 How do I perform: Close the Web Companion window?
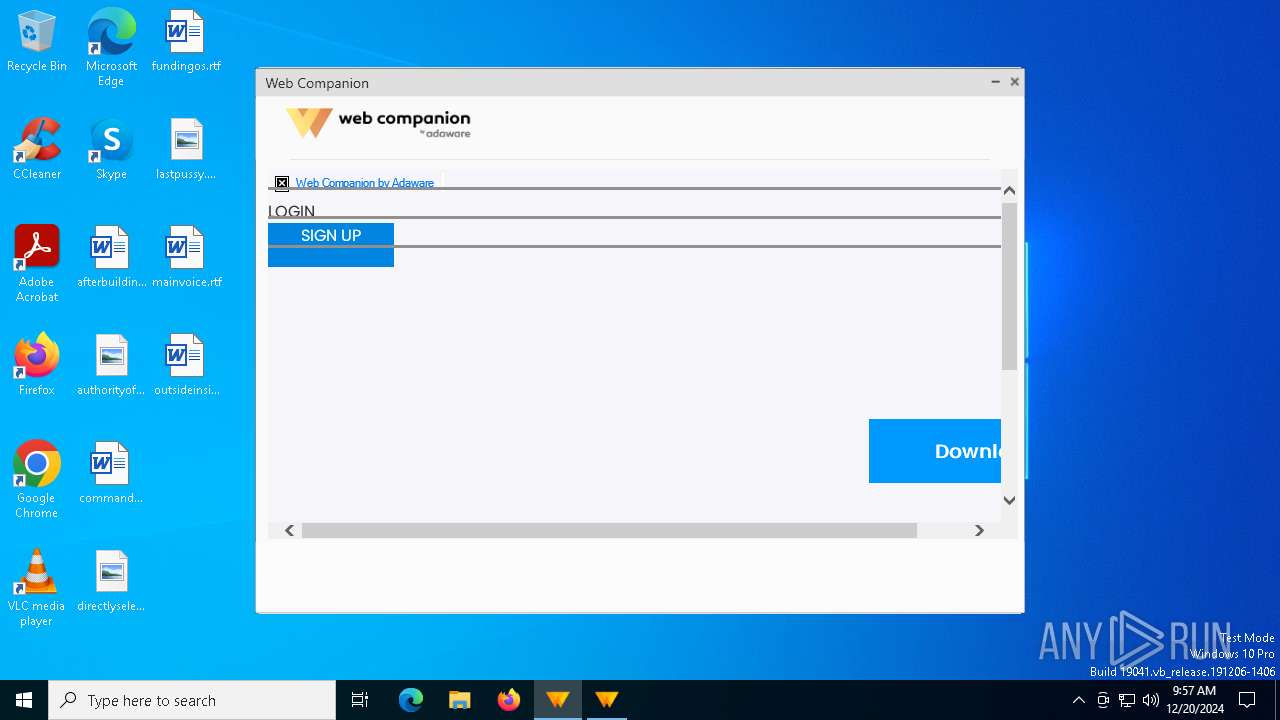coord(1014,82)
